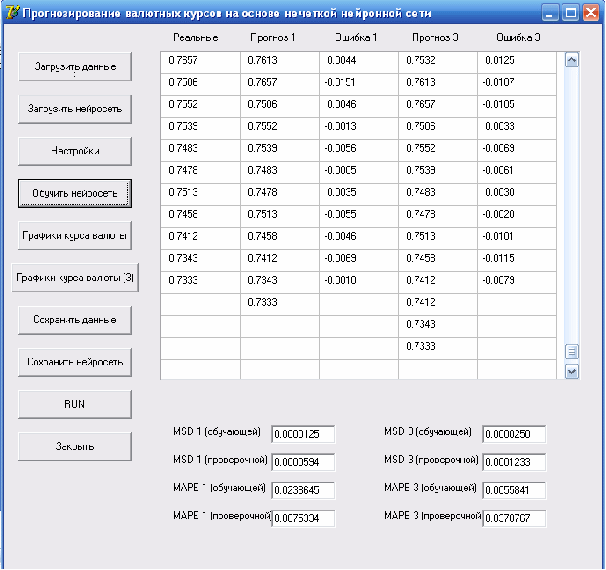The image size is (606, 570).
Task: Focus the MSD 1 (проверочной) field
Action: 303,462
